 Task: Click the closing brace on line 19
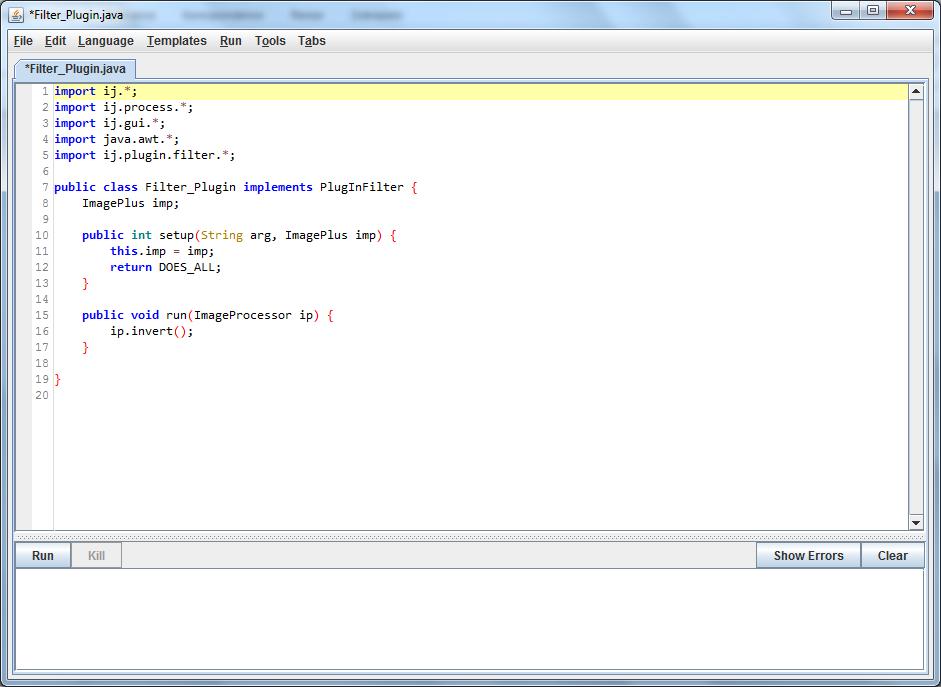coord(58,379)
